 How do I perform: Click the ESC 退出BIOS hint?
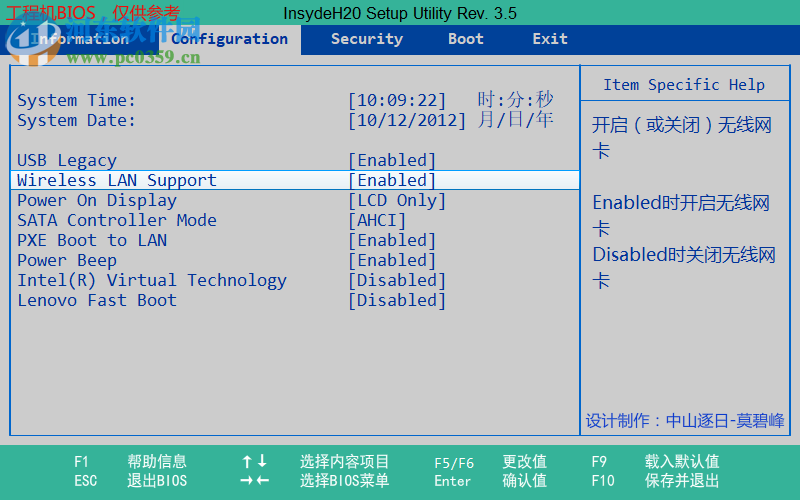130,481
